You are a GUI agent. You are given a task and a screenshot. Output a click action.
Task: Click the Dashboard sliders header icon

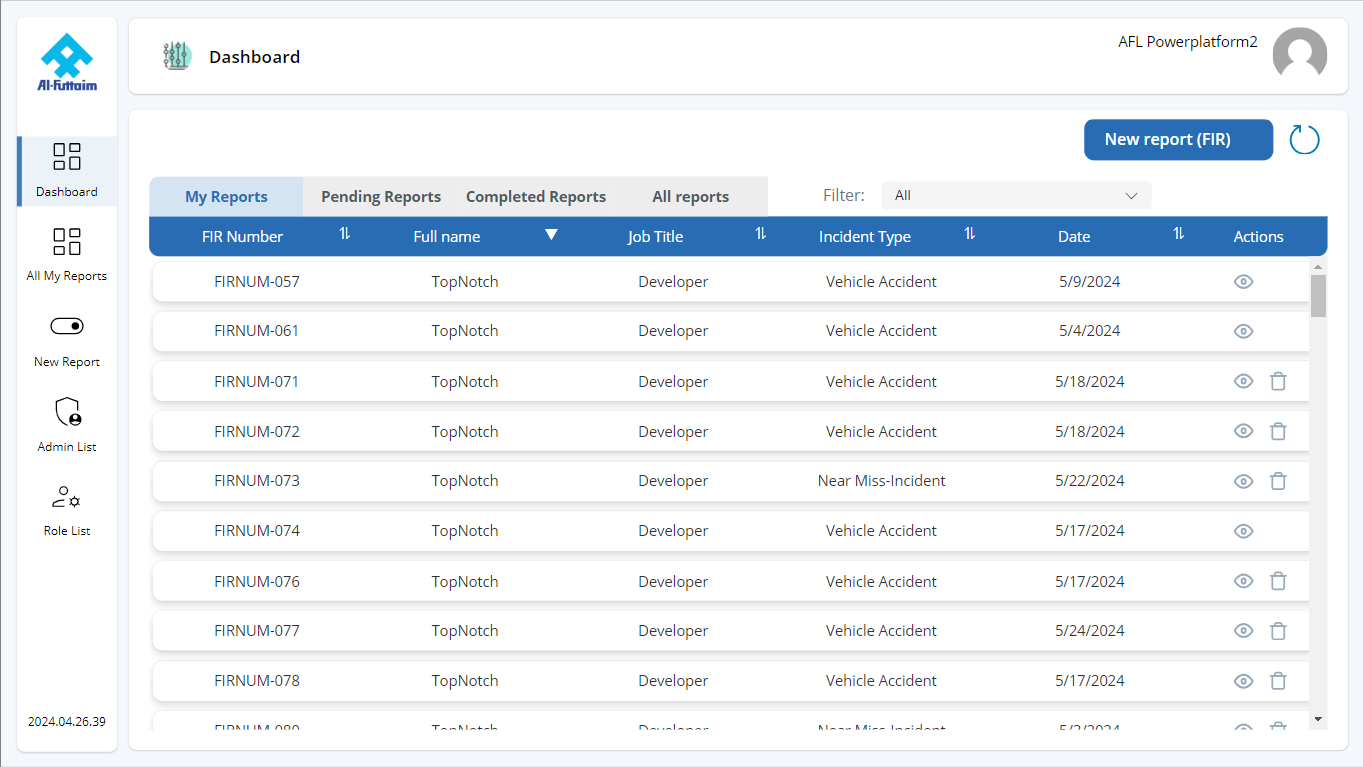click(177, 56)
